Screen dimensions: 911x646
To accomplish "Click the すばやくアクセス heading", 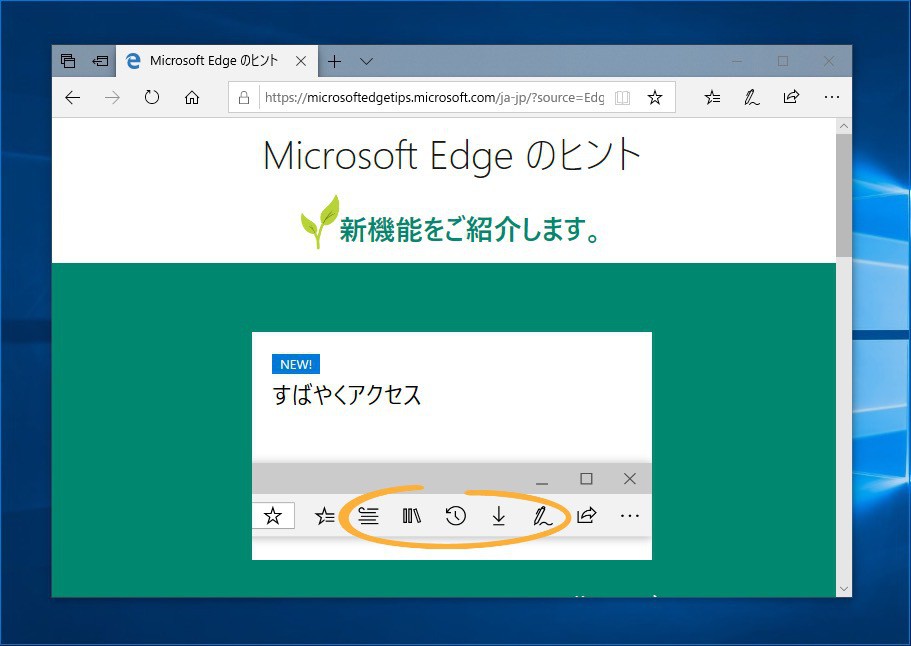I will pos(347,395).
